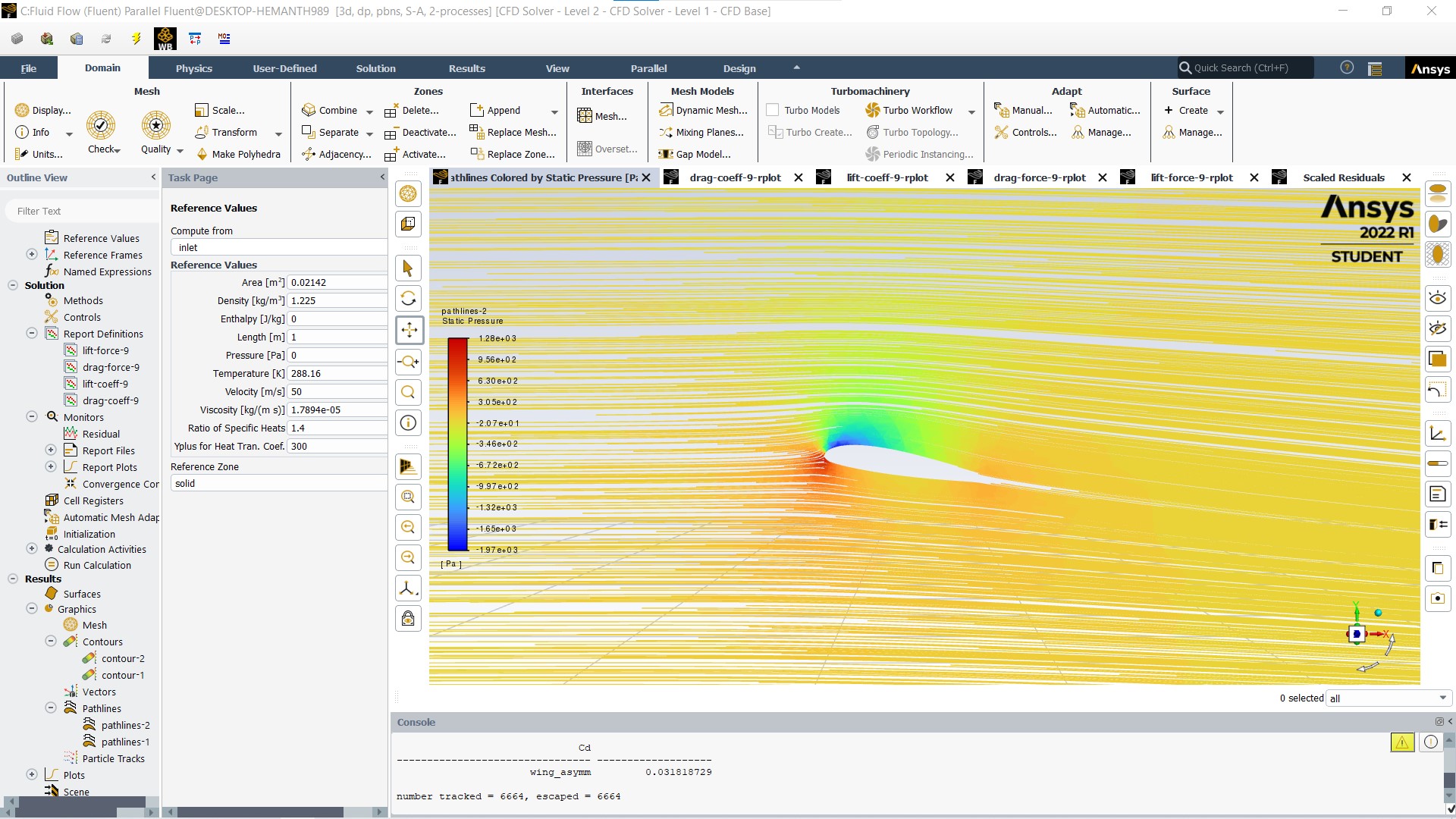Select the rotate view tool
Viewport: 1456px width, 819px height.
coord(408,299)
